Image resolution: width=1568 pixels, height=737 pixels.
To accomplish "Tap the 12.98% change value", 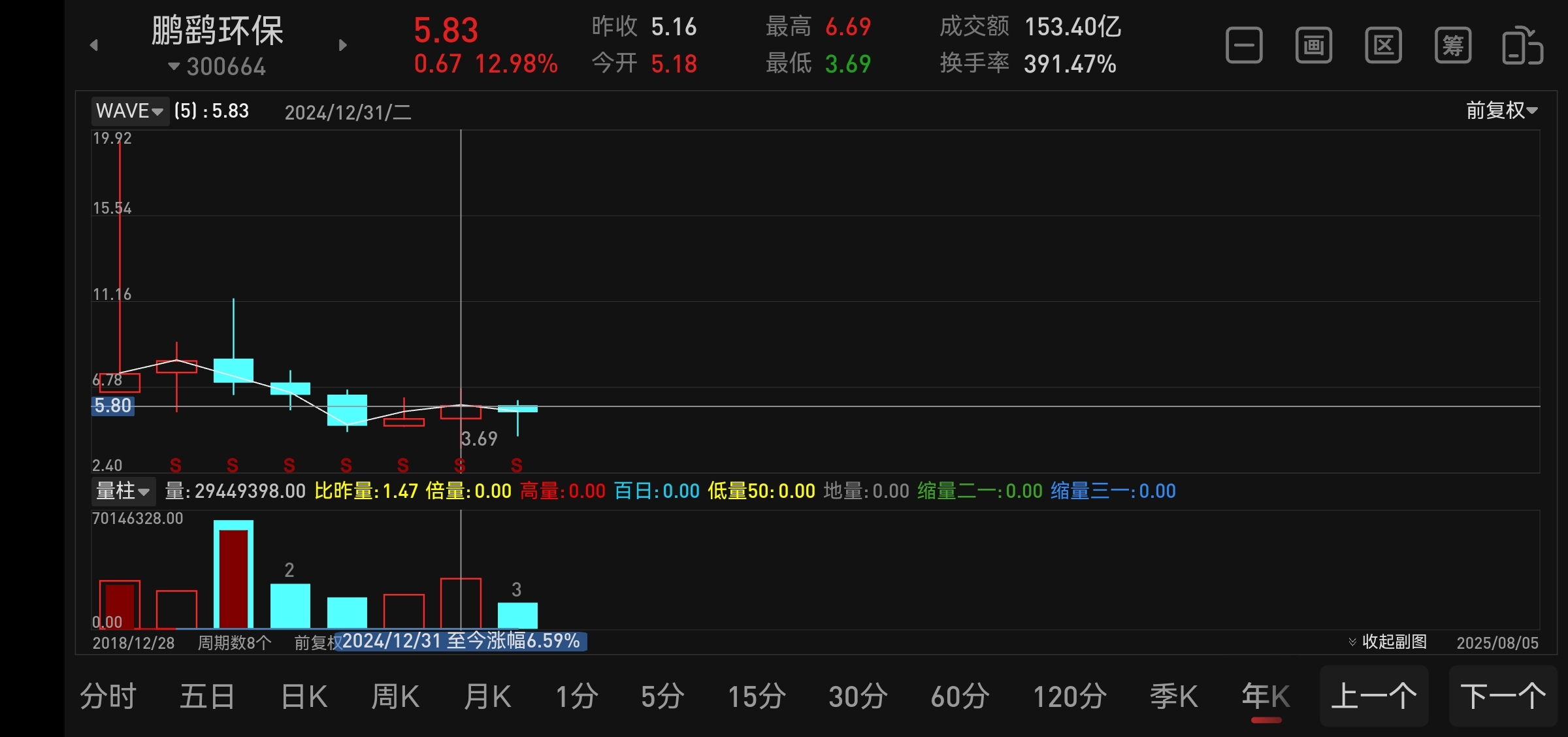I will [516, 64].
